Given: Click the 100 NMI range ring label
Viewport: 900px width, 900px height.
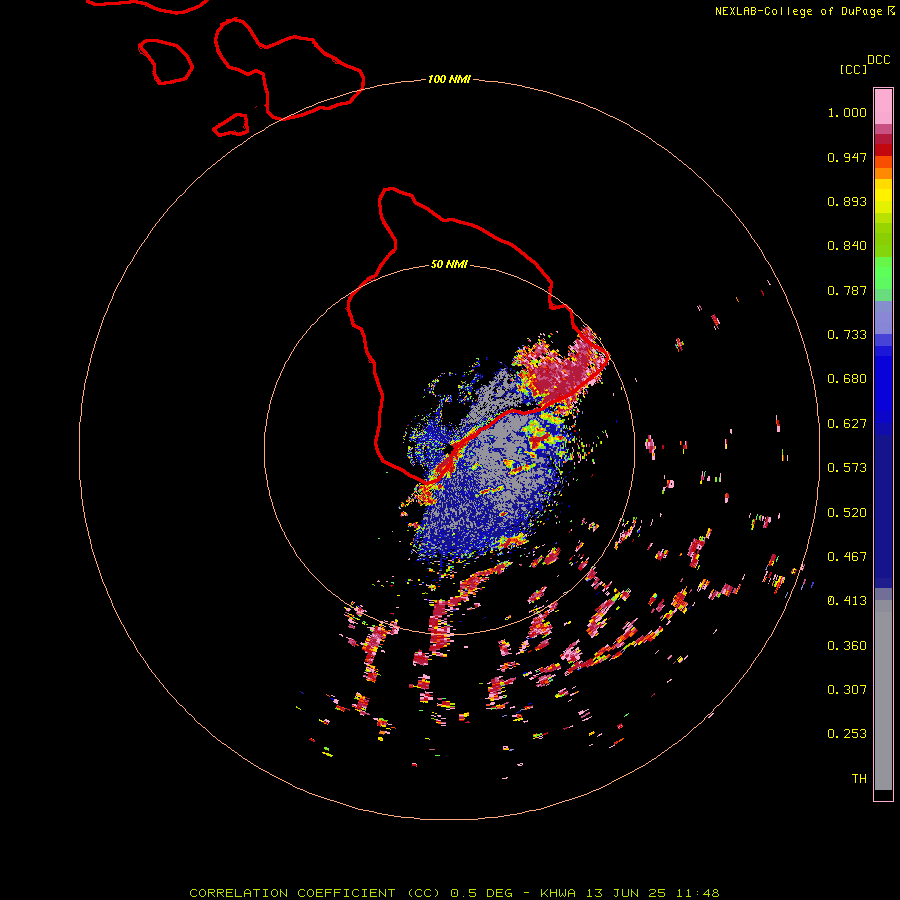Looking at the screenshot, I should click(449, 79).
